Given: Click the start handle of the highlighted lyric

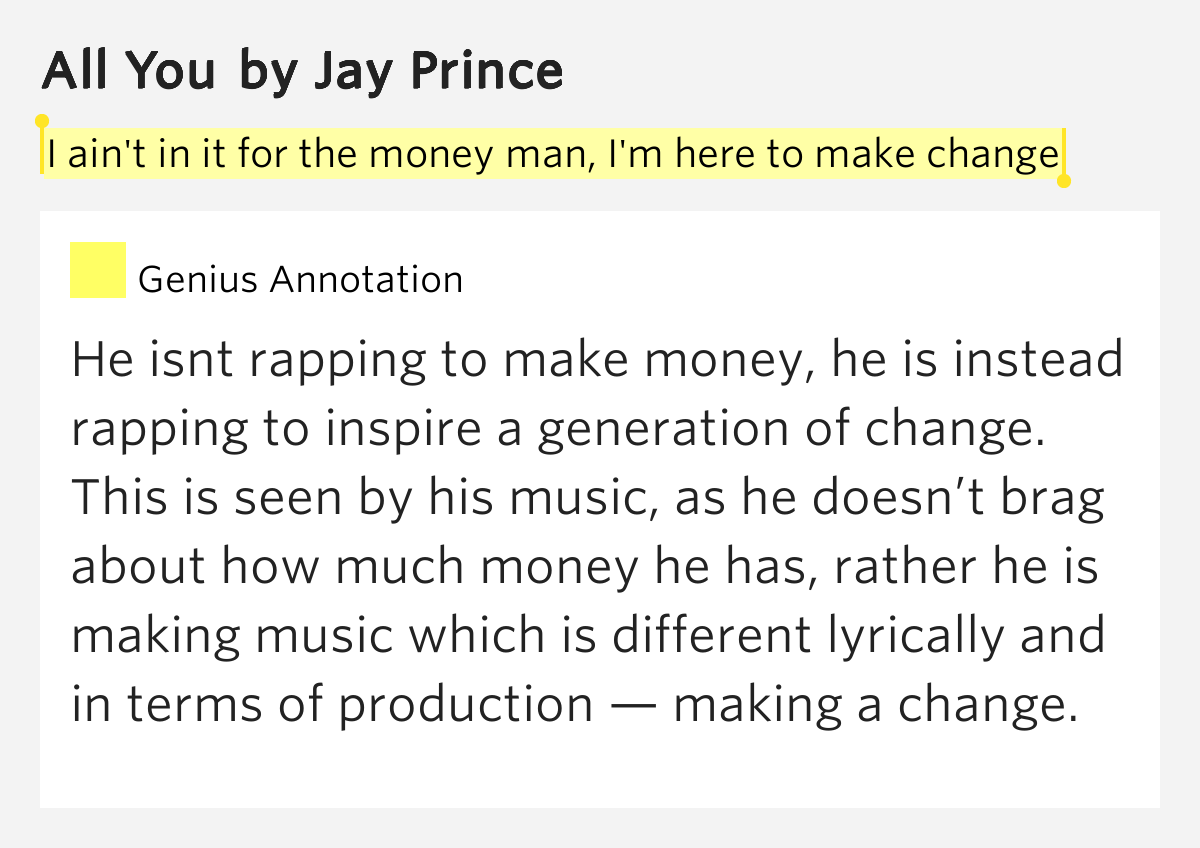Looking at the screenshot, I should point(42,122).
